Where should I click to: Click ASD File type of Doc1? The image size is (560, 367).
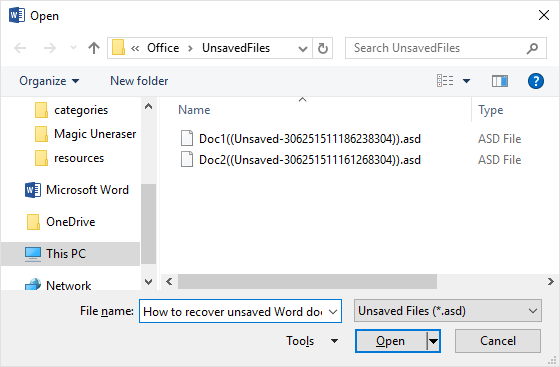(x=499, y=139)
